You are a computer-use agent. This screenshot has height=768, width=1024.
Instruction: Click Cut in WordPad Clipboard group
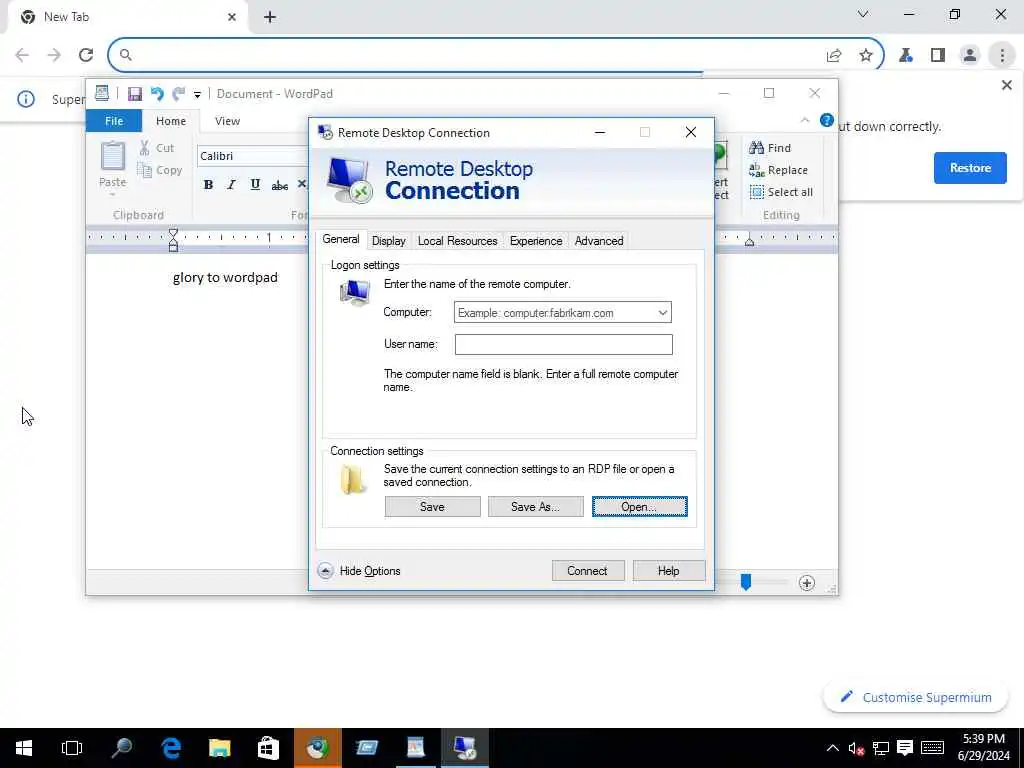click(x=156, y=148)
